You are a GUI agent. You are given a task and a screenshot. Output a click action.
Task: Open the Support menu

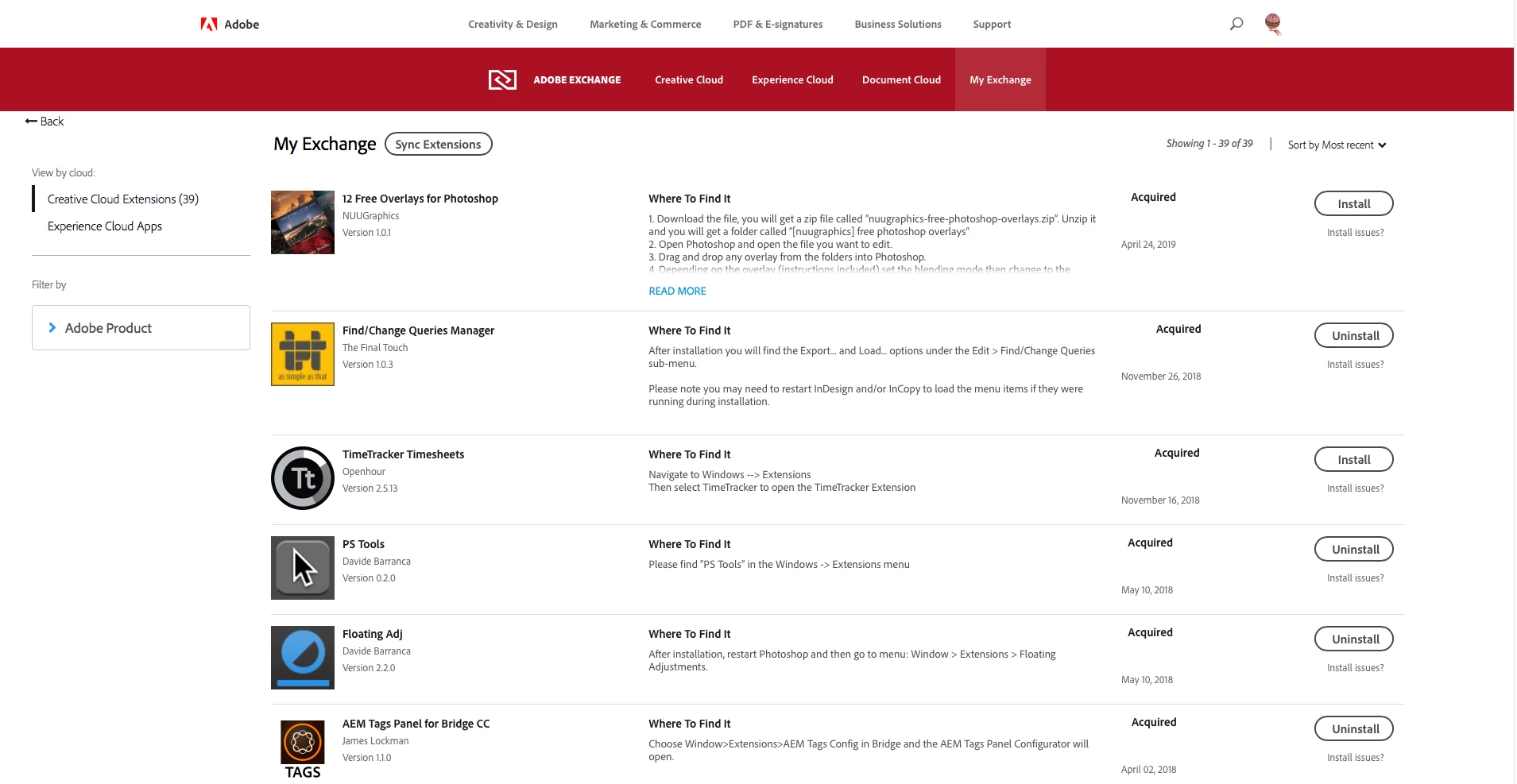992,25
